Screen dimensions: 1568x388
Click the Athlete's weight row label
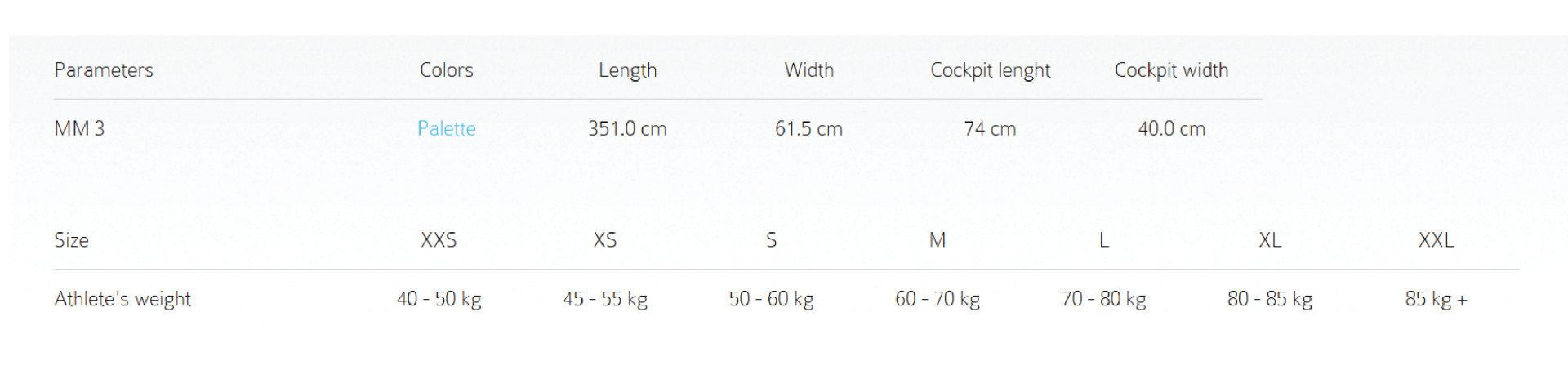(122, 299)
